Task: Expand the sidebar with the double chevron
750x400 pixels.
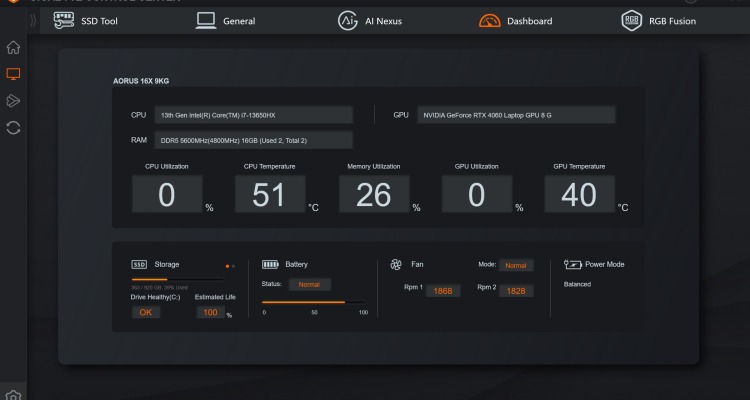Action: (x=33, y=21)
